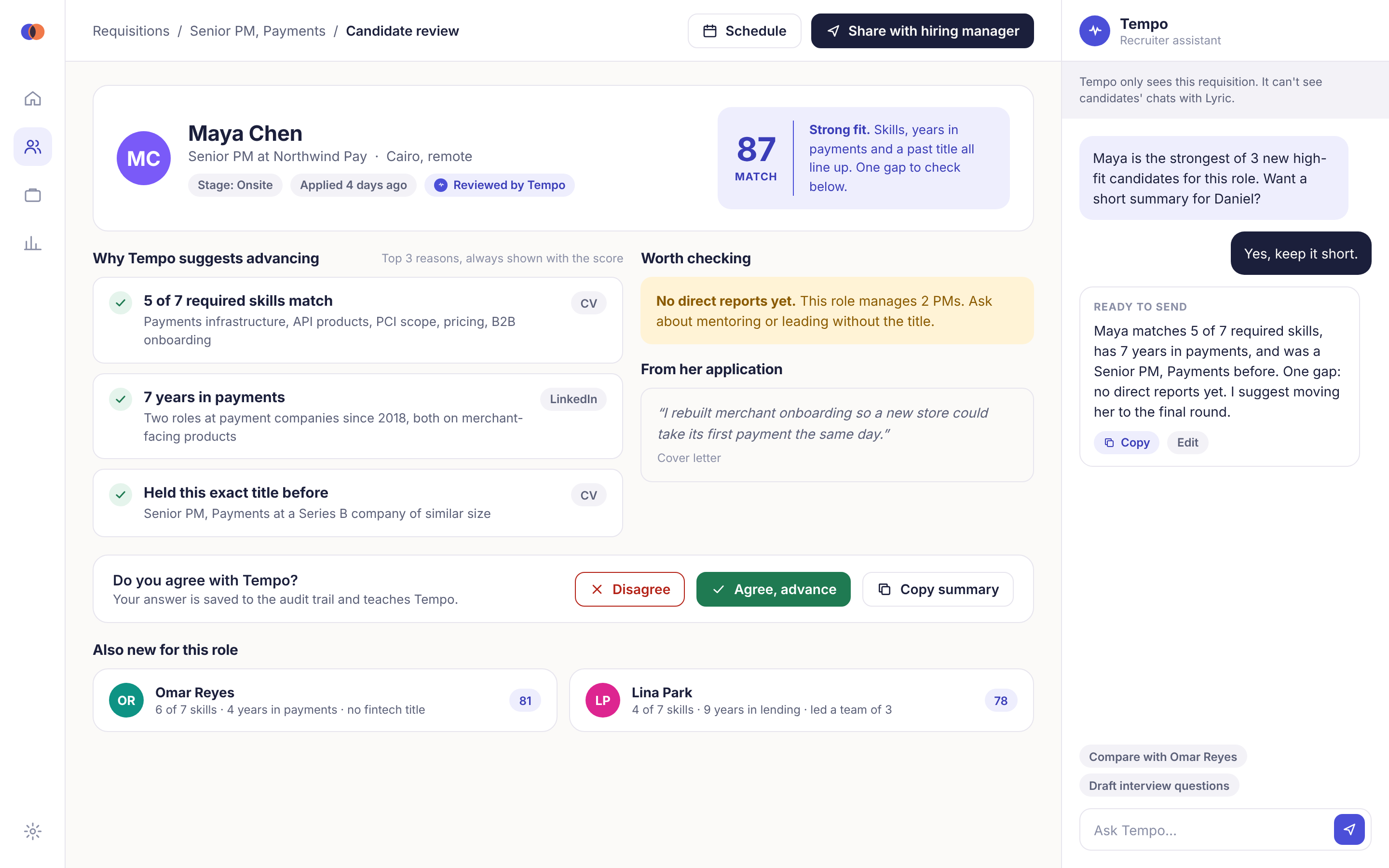Click Candidate review breadcrumb text
The width and height of the screenshot is (1389, 868).
point(402,31)
